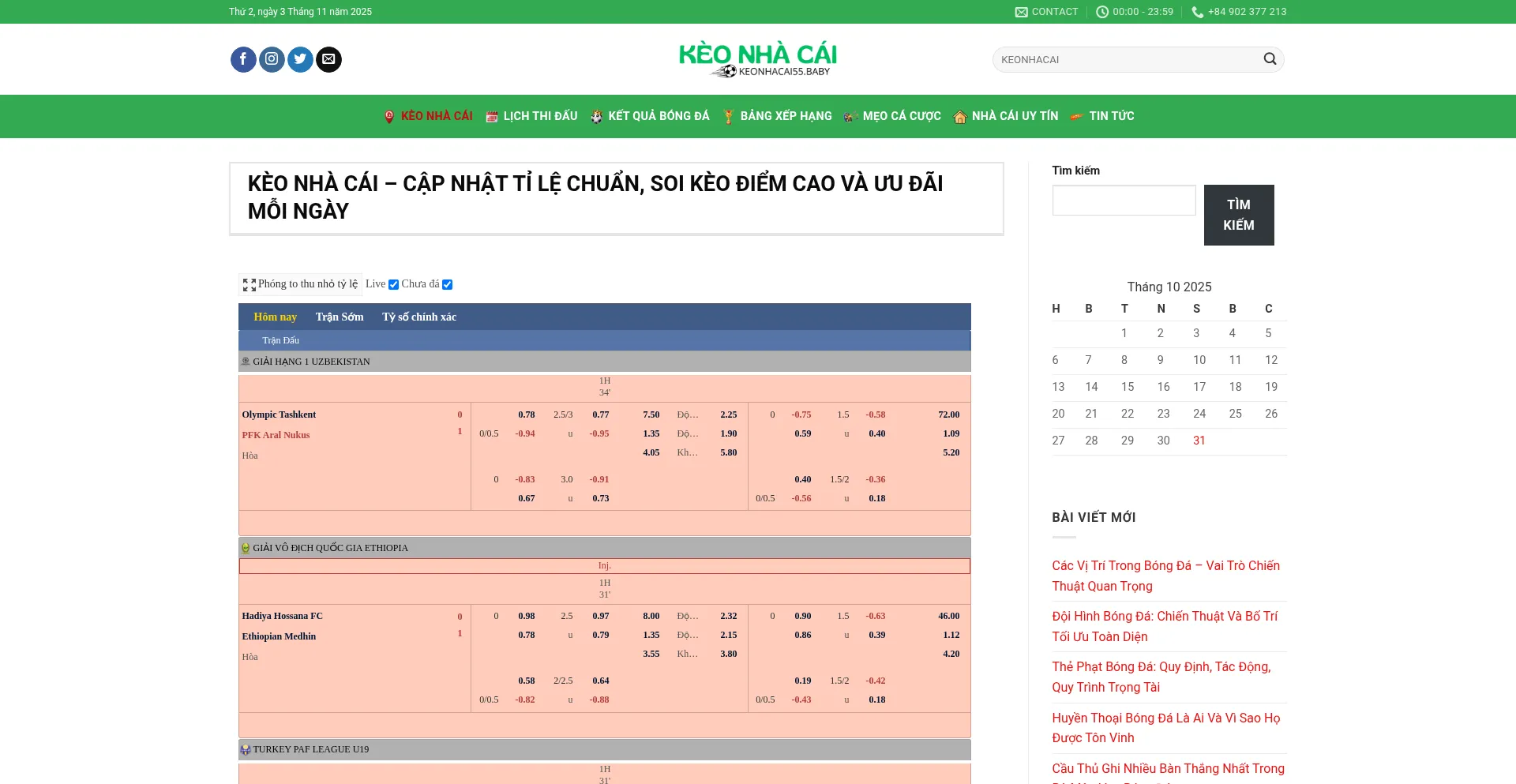
Task: Open the Instagram social icon
Action: (x=272, y=59)
